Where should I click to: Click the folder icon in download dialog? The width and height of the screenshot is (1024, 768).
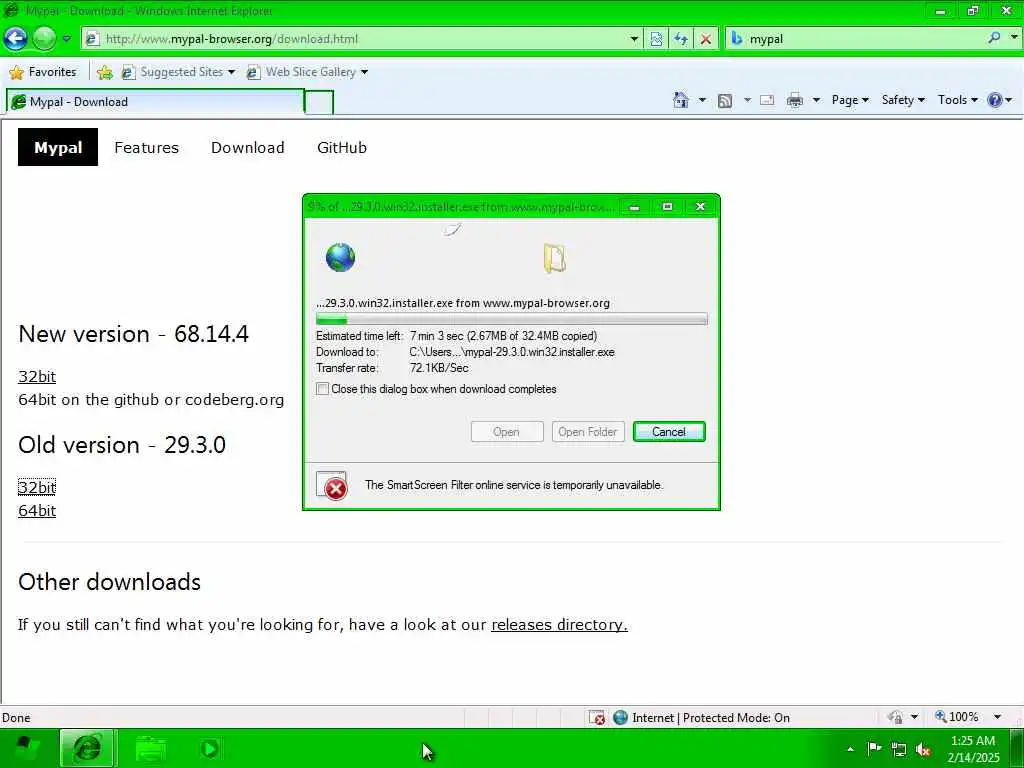[x=554, y=257]
